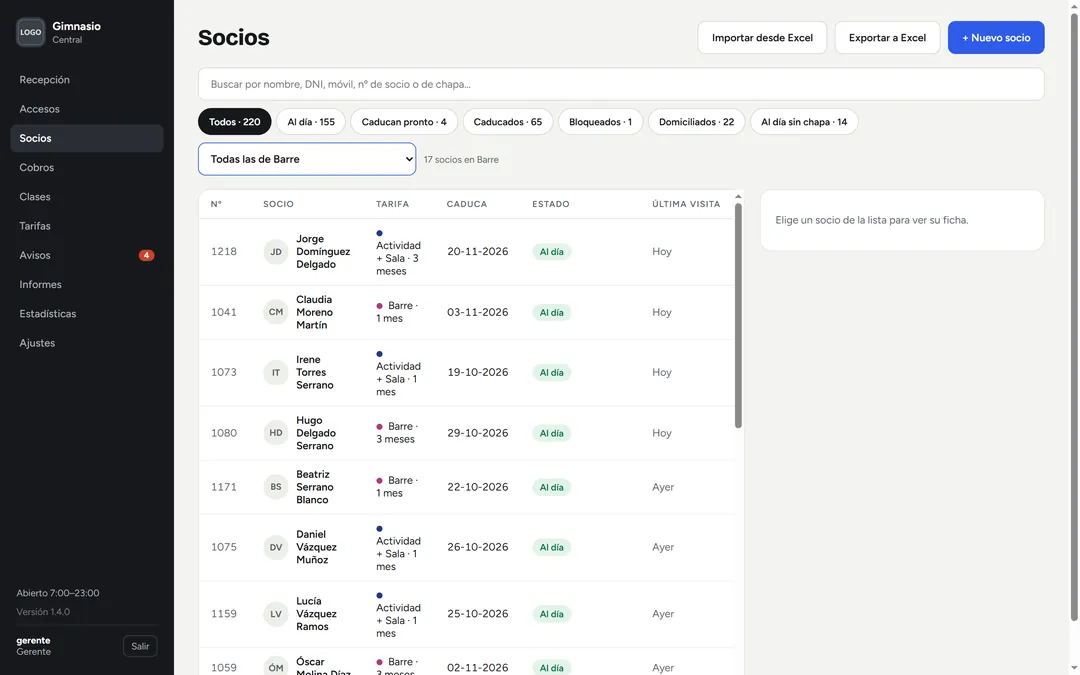Select the Todos · 220 filter
This screenshot has width=1080, height=675.
(234, 122)
